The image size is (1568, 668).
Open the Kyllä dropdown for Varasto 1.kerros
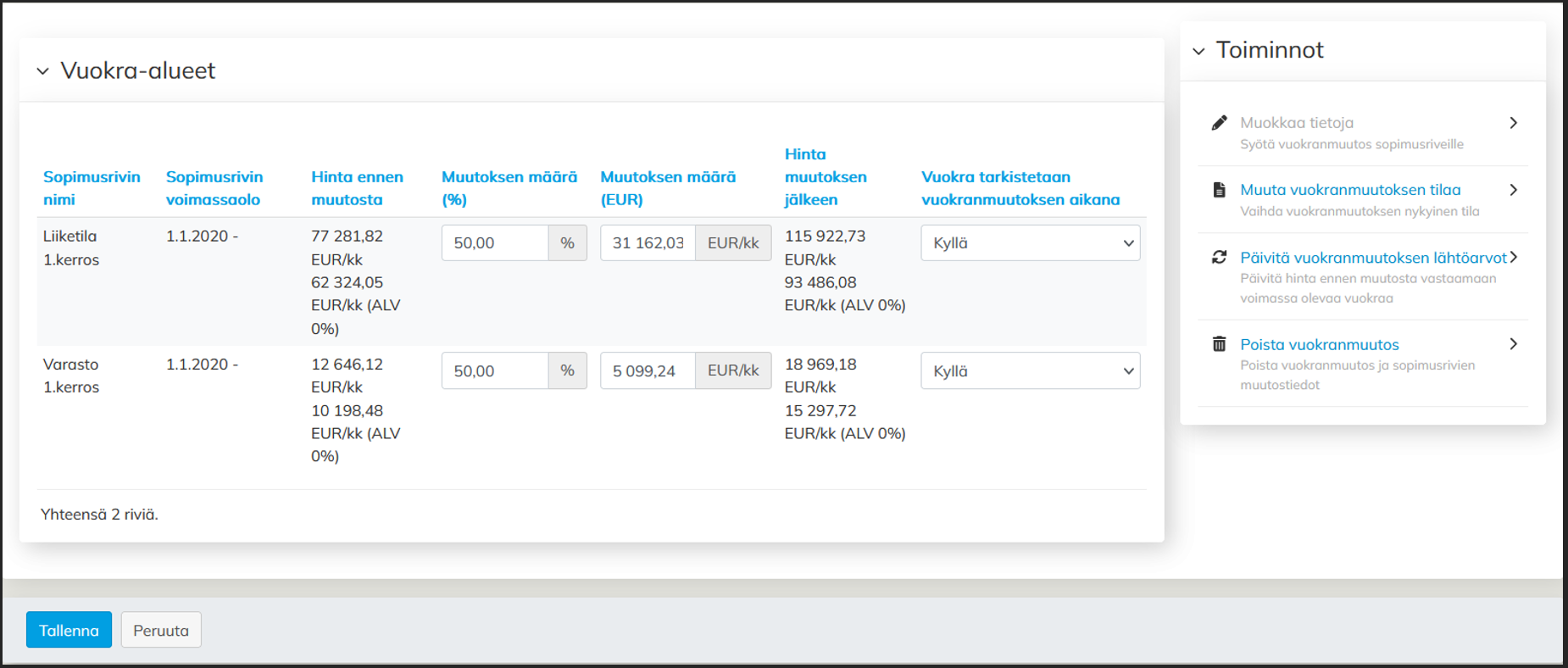tap(1030, 371)
